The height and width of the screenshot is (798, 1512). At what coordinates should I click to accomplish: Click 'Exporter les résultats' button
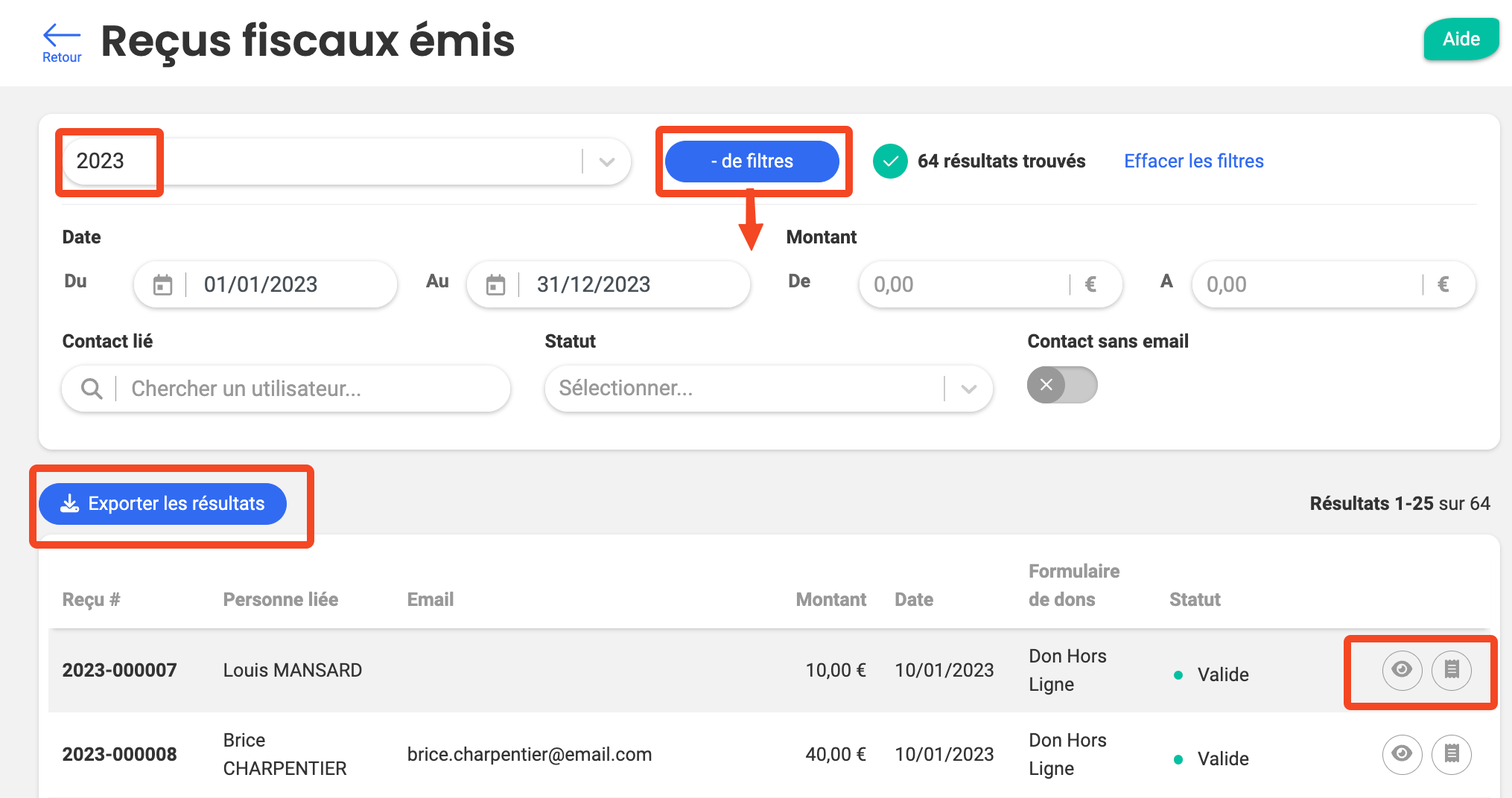(162, 504)
